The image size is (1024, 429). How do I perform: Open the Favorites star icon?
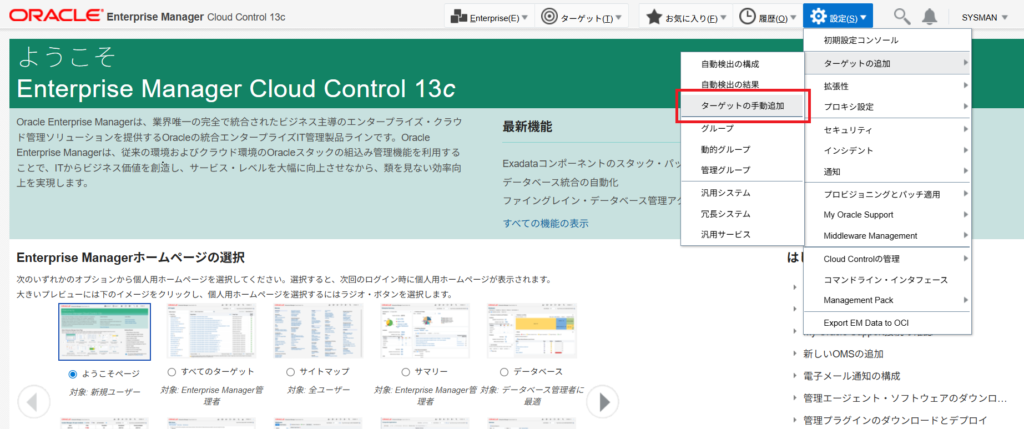pos(653,16)
